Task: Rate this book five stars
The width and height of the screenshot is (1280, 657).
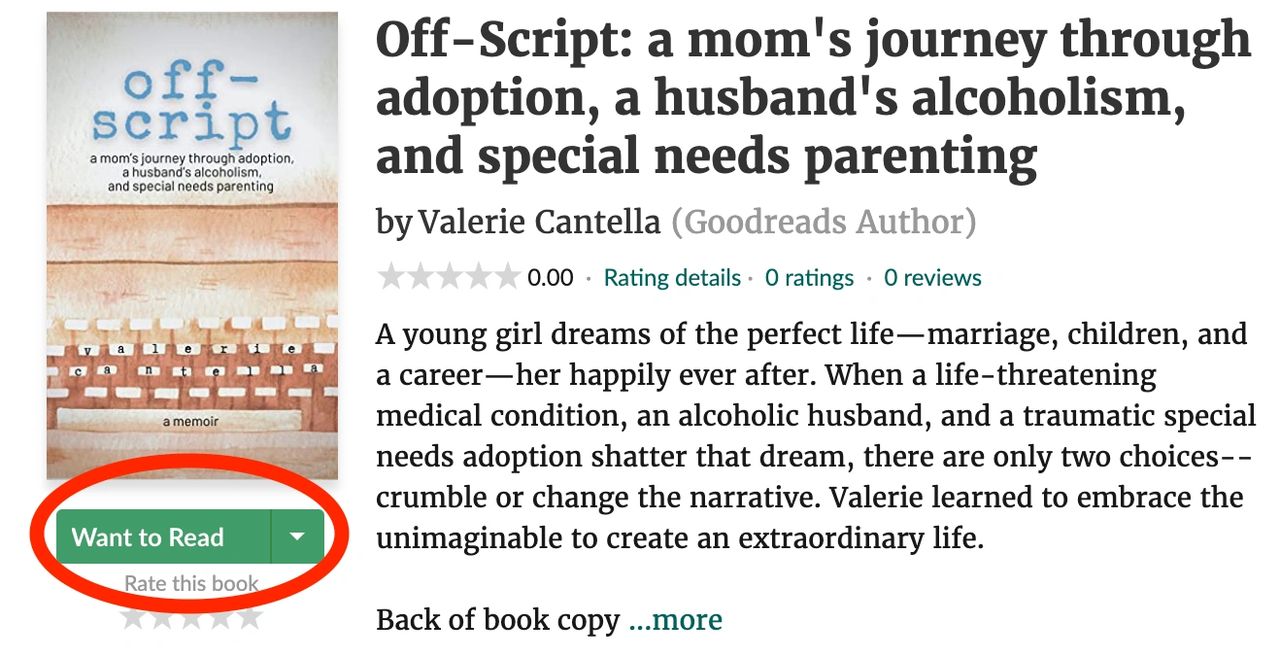Action: pyautogui.click(x=249, y=617)
